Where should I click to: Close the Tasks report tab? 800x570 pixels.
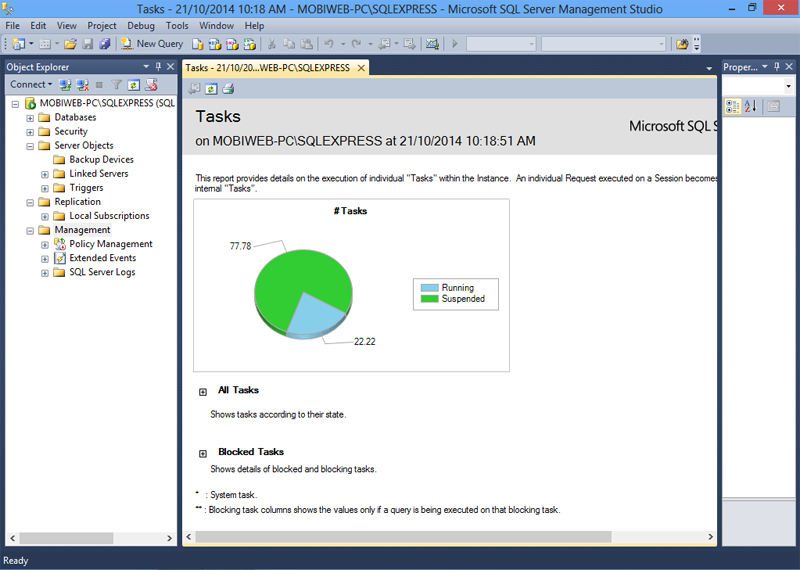361,68
